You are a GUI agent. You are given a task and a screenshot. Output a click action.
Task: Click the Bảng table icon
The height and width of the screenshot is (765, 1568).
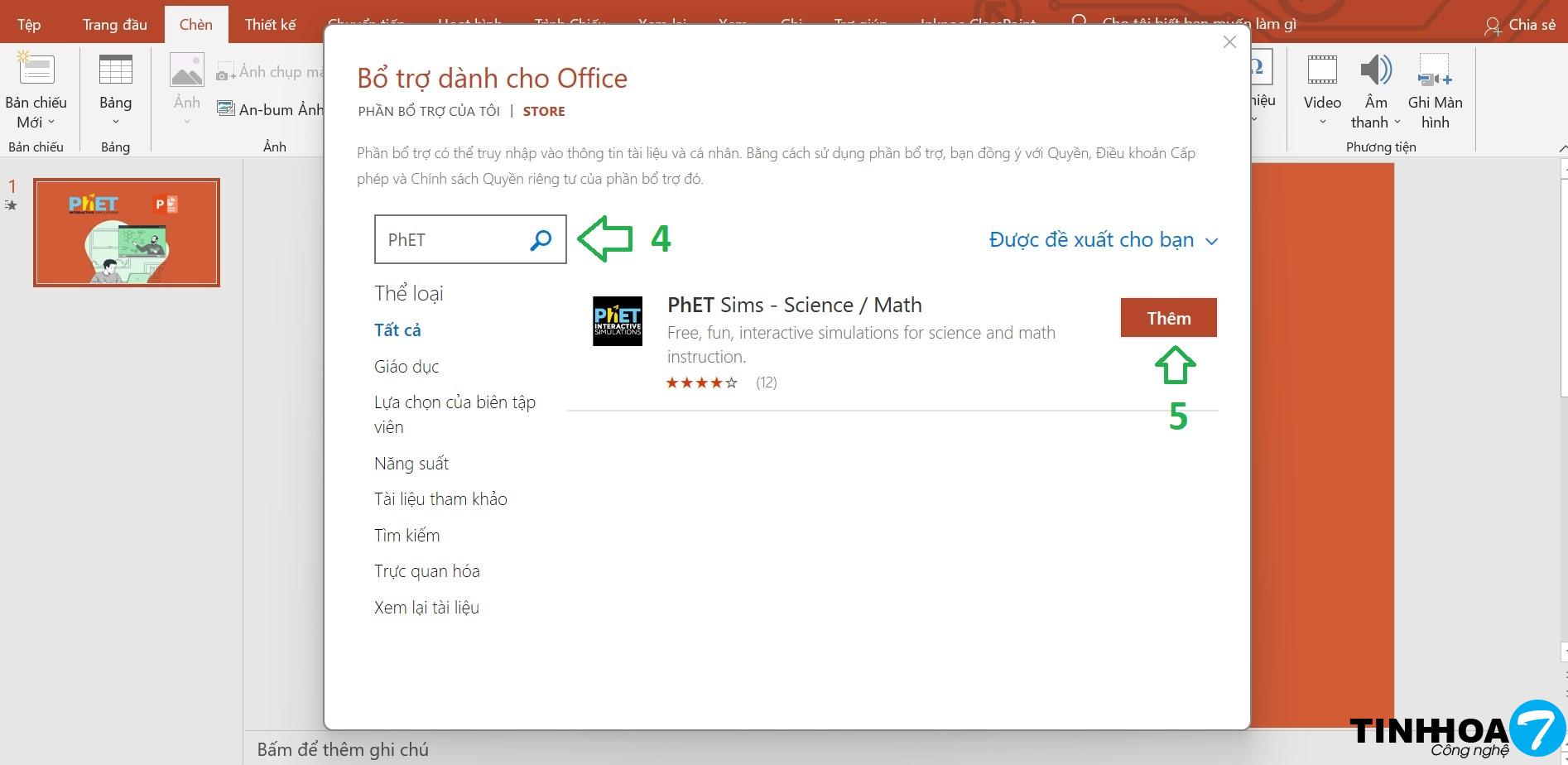click(x=115, y=71)
